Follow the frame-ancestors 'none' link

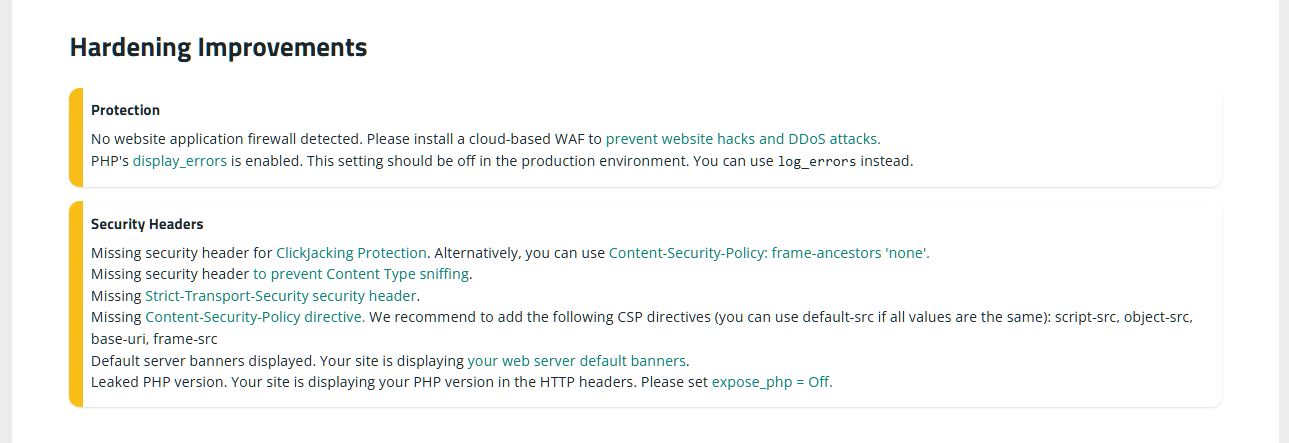768,253
